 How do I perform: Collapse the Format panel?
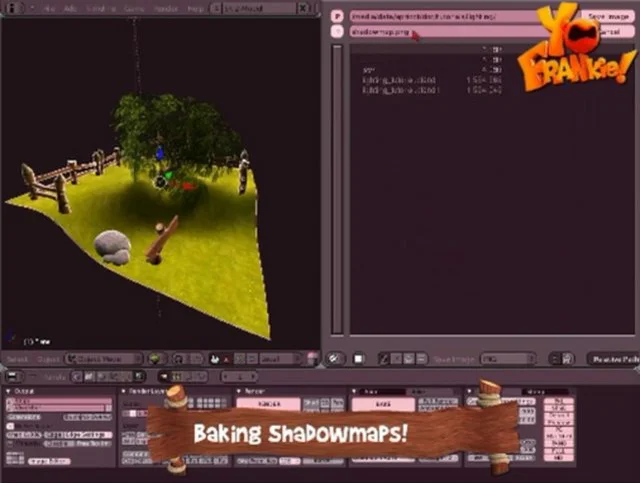[x=470, y=391]
